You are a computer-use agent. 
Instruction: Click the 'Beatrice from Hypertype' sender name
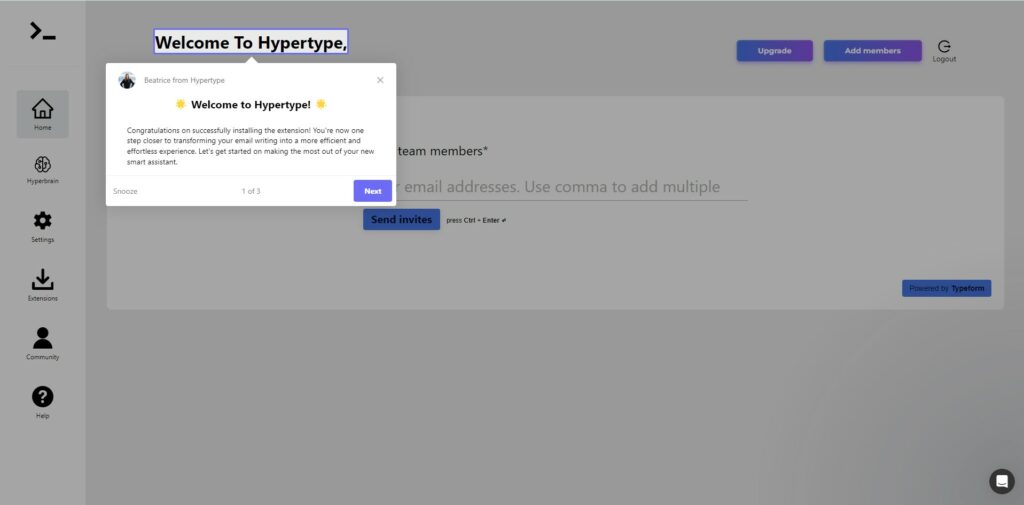coord(184,80)
